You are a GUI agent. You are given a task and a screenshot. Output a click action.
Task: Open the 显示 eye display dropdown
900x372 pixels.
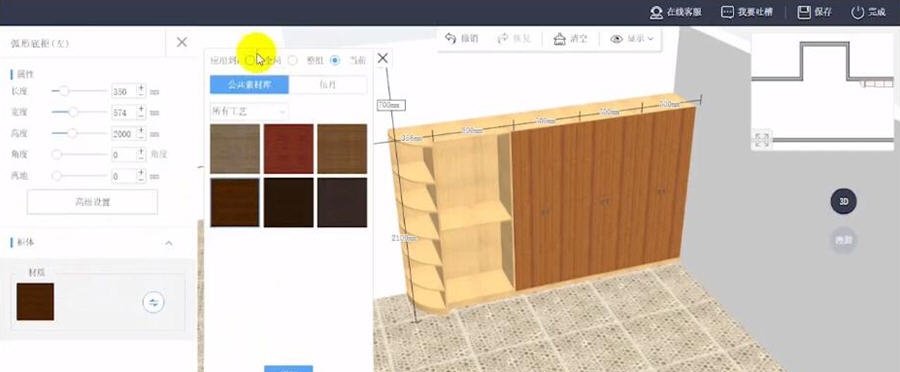631,39
